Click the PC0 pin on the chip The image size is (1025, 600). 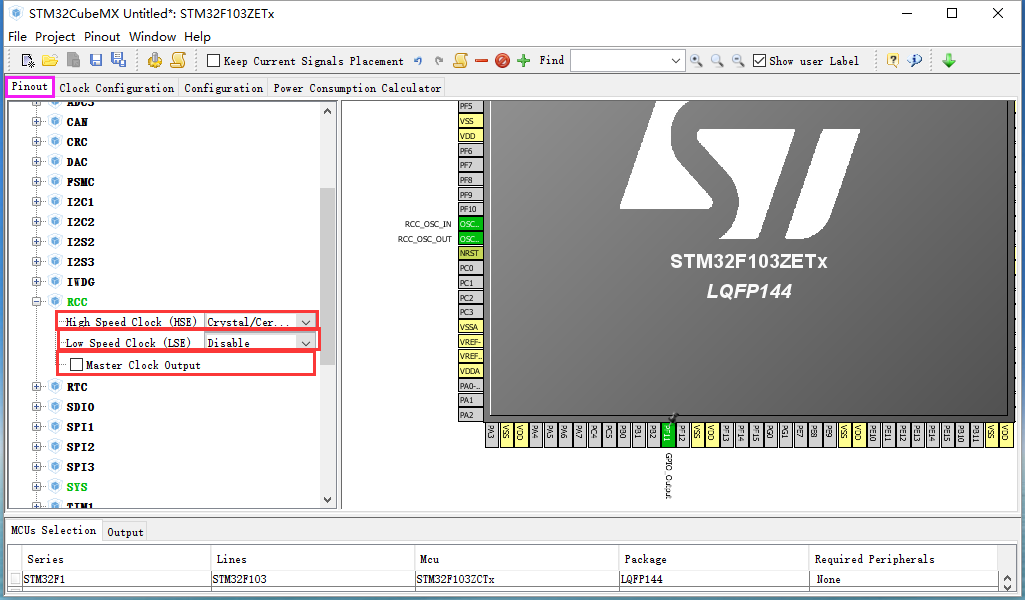pyautogui.click(x=471, y=268)
